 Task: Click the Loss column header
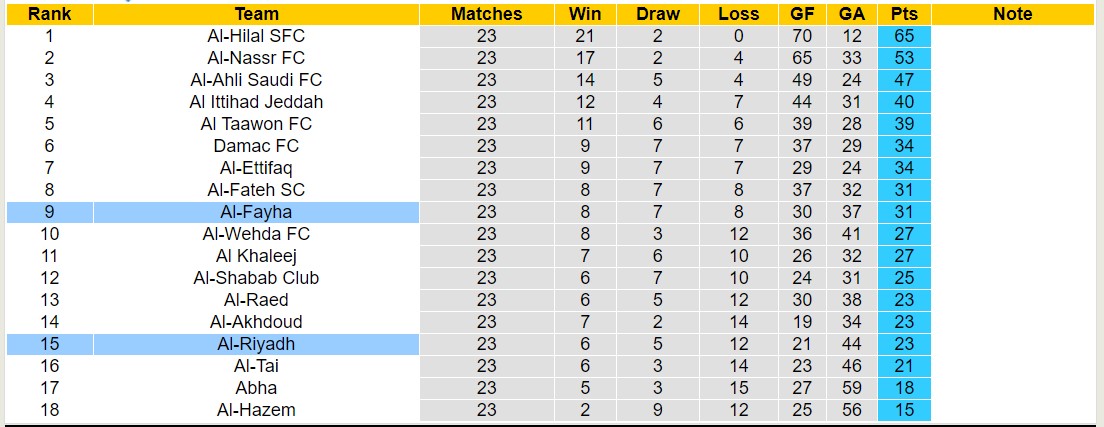pos(738,14)
